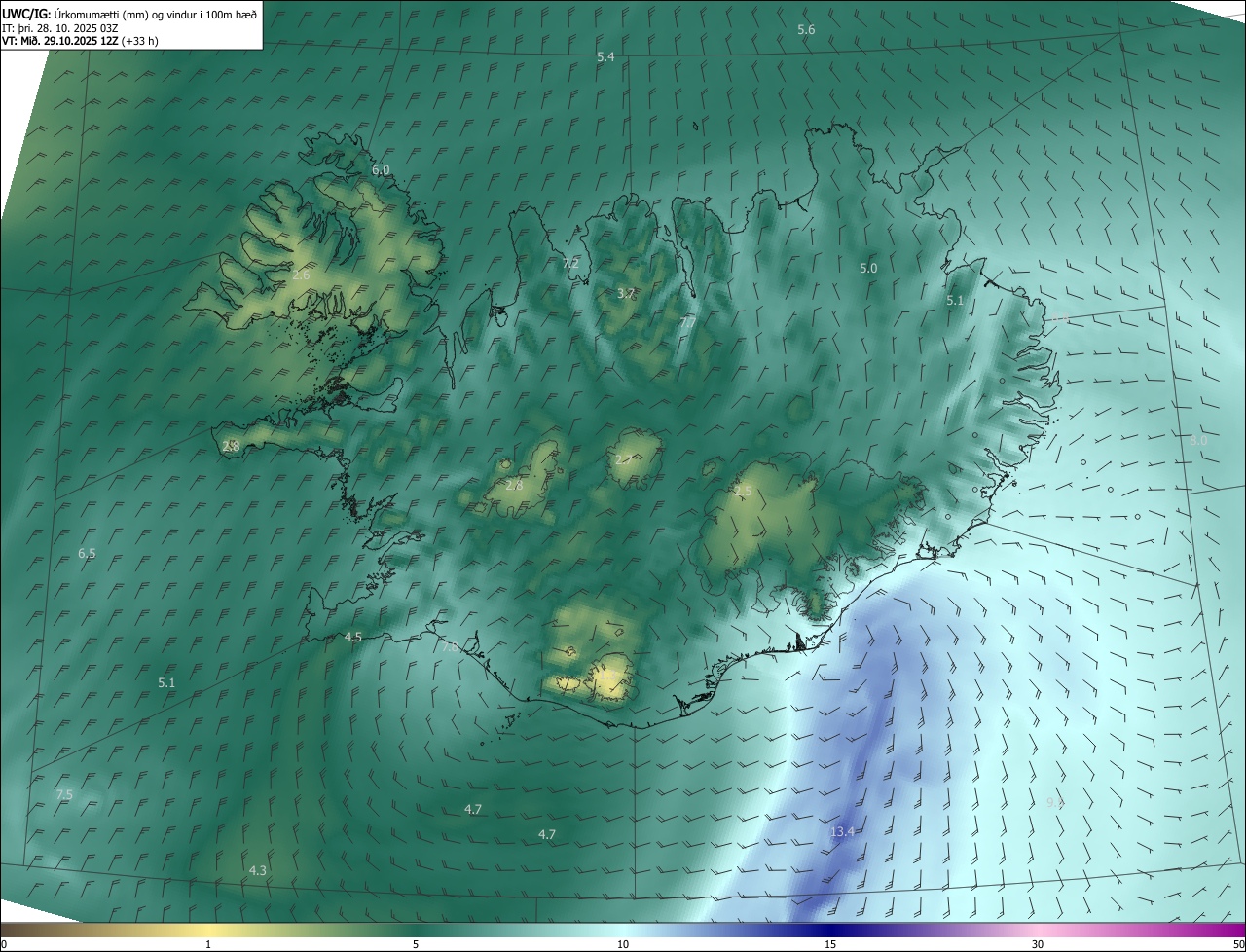Click the 2.7 value on the glacier
Screen dimensions: 1246x952
tap(624, 459)
